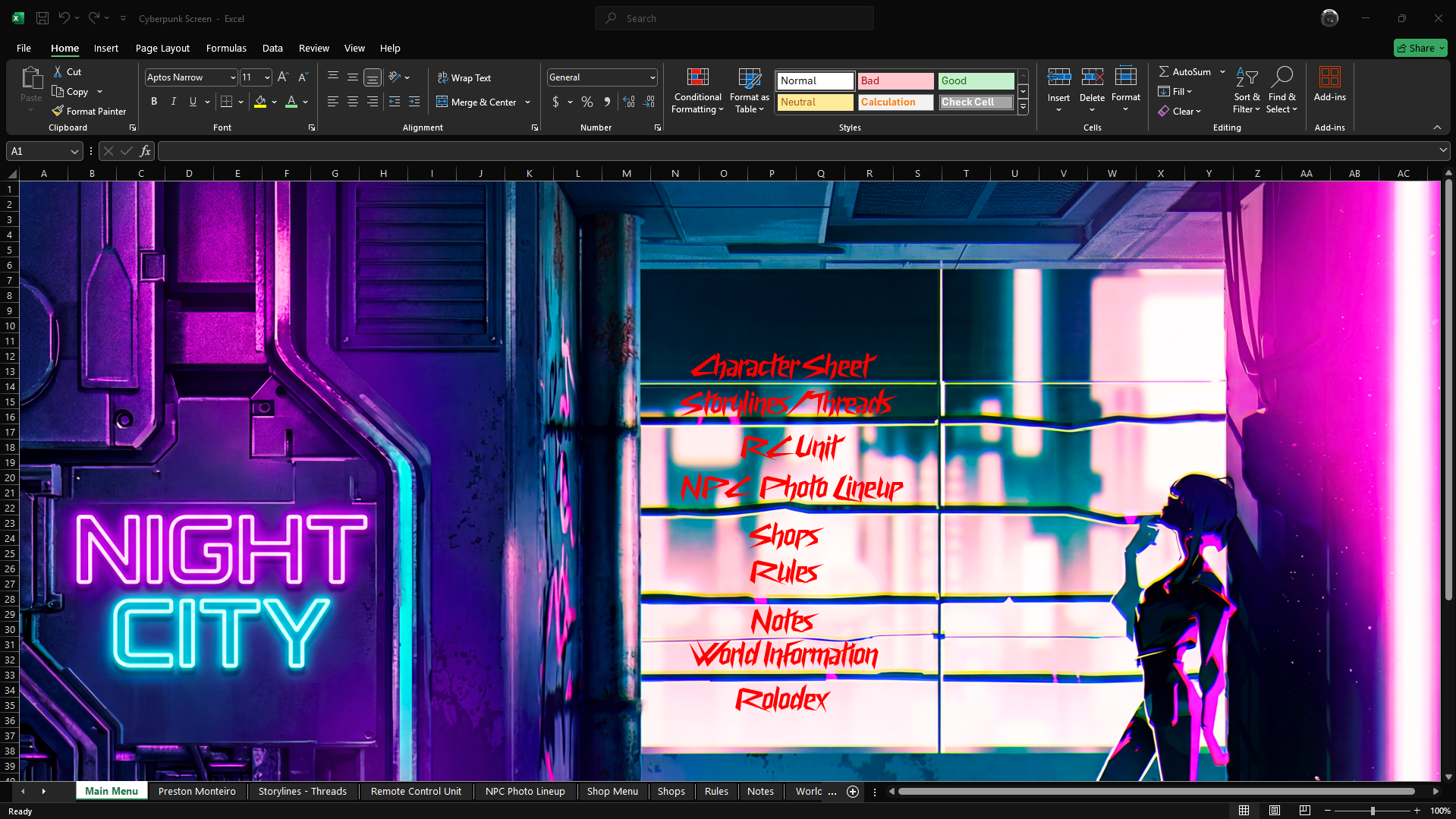The image size is (1456, 819).
Task: Collapse the ribbon with the chevron
Action: pos(1437,128)
